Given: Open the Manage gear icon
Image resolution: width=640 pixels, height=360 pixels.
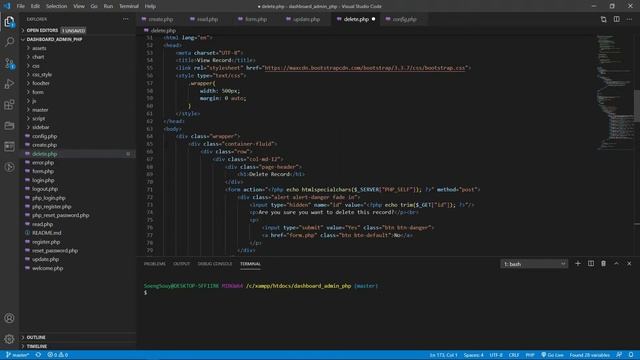Looking at the screenshot, I should pos(9,339).
